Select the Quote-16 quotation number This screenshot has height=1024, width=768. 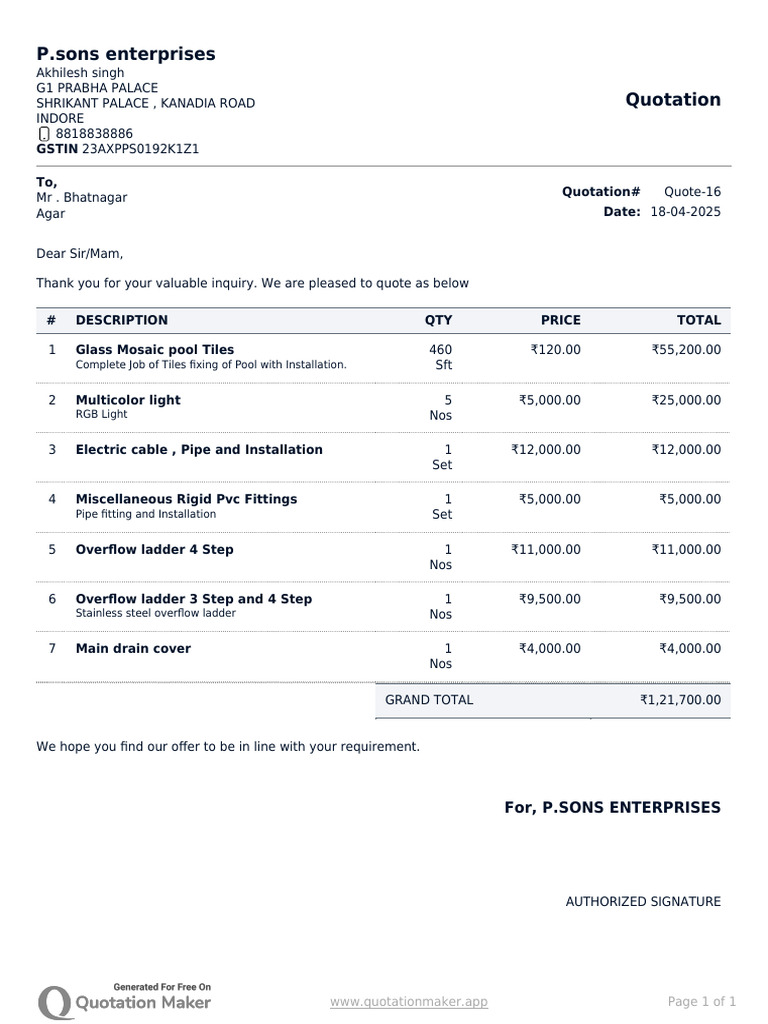tap(692, 192)
